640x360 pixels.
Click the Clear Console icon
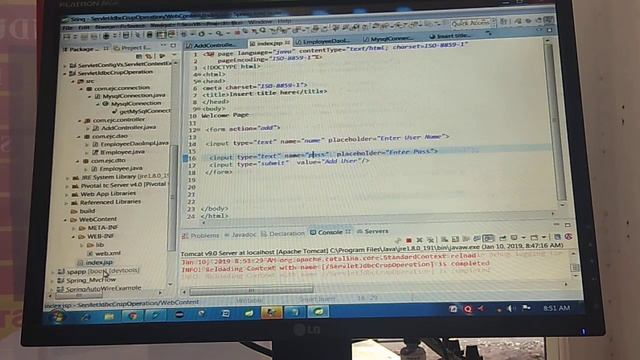[x=444, y=239]
